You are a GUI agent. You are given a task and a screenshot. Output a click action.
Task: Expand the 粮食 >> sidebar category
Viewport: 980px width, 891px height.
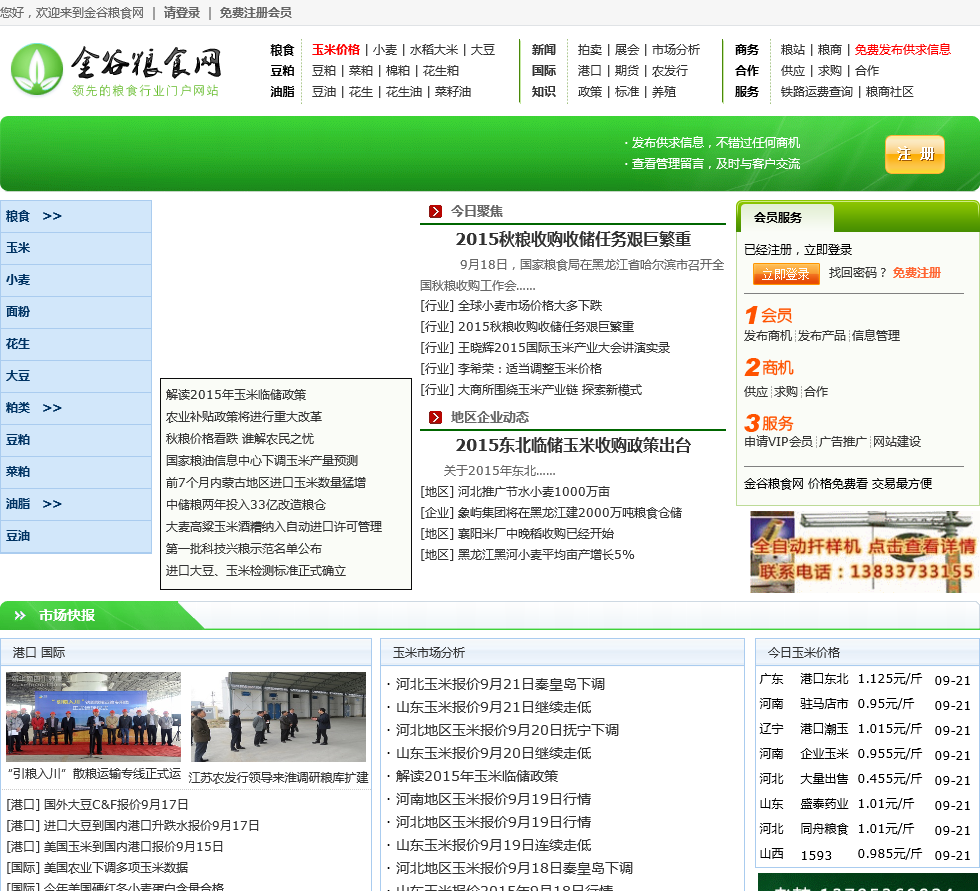pyautogui.click(x=76, y=216)
